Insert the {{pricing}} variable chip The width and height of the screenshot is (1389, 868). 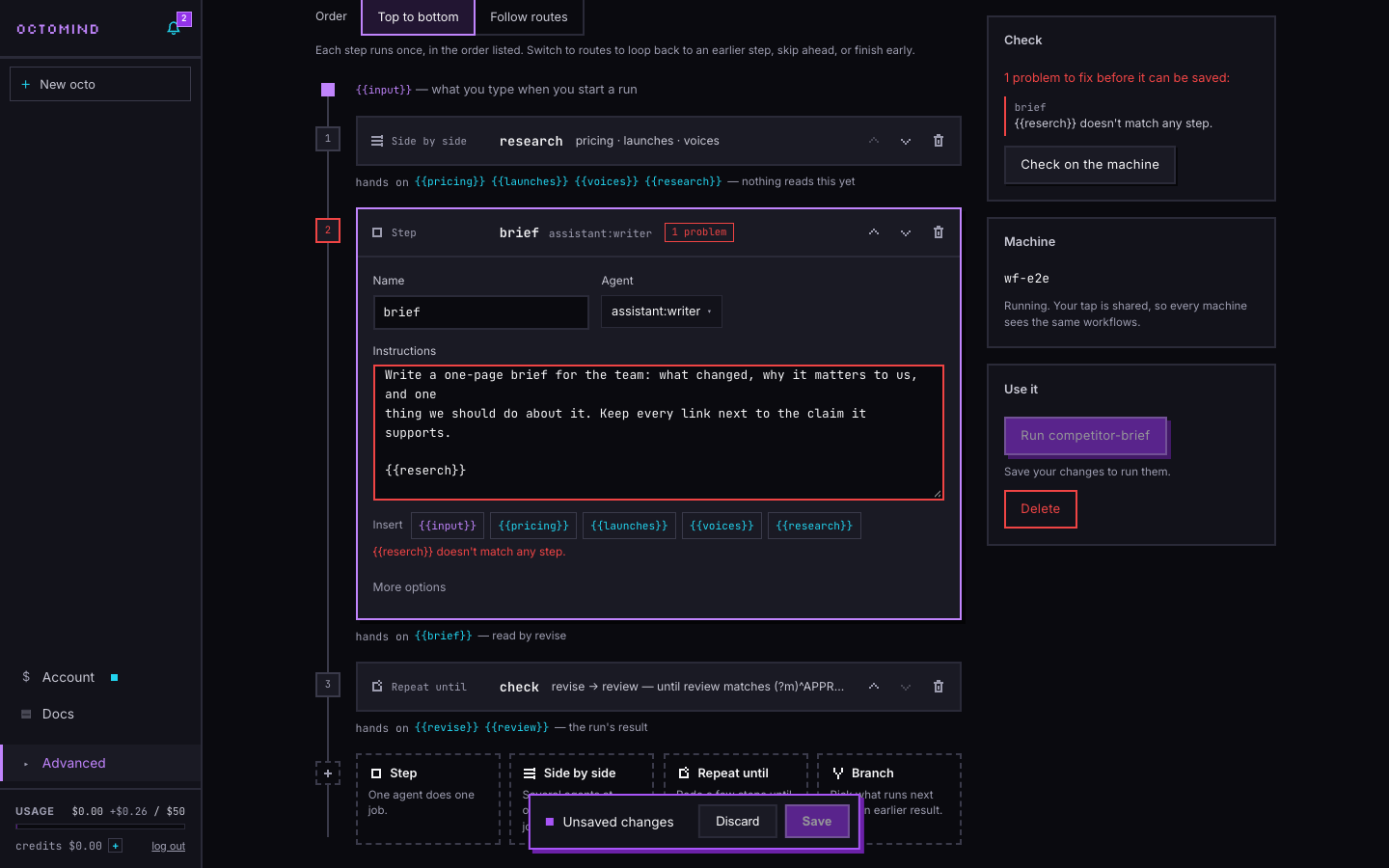coord(533,526)
